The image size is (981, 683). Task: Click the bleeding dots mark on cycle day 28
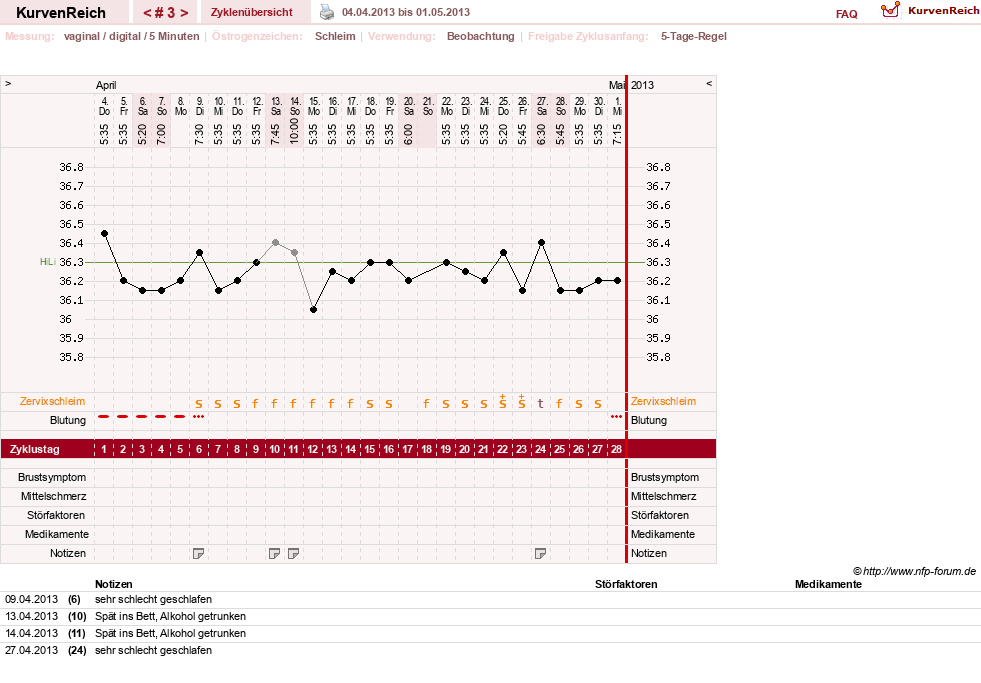pos(616,417)
